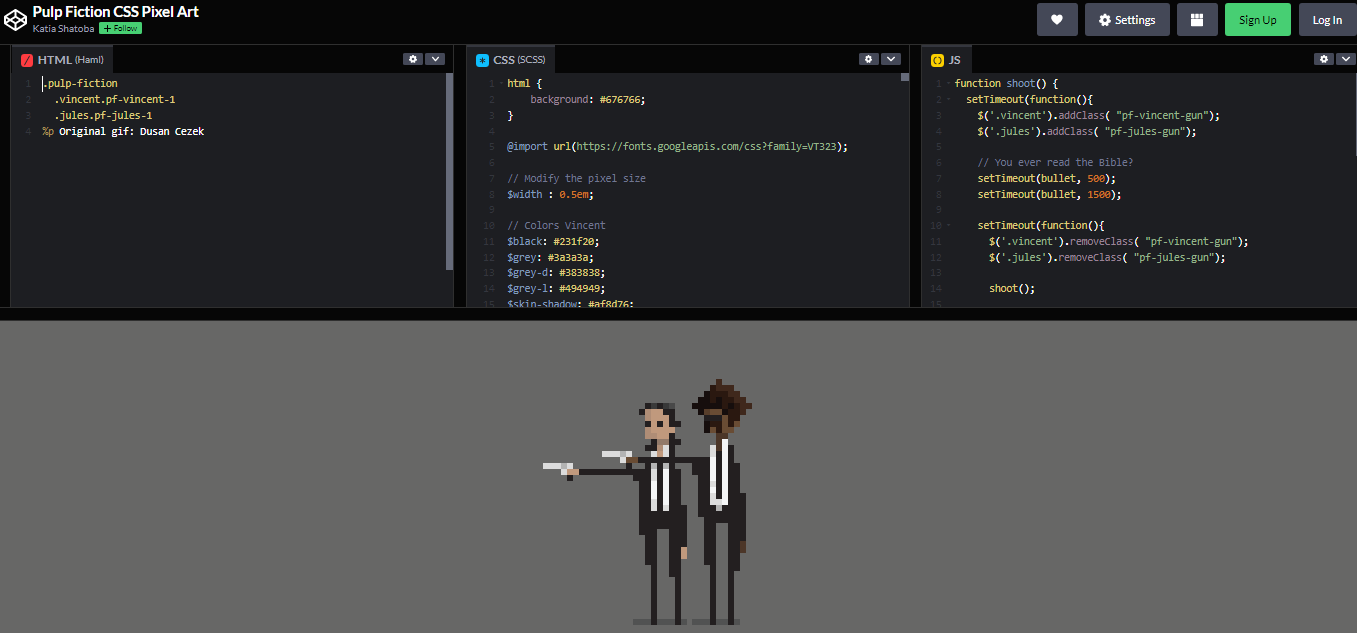Open CSS editor settings gear
The width and height of the screenshot is (1357, 633).
pos(868,59)
